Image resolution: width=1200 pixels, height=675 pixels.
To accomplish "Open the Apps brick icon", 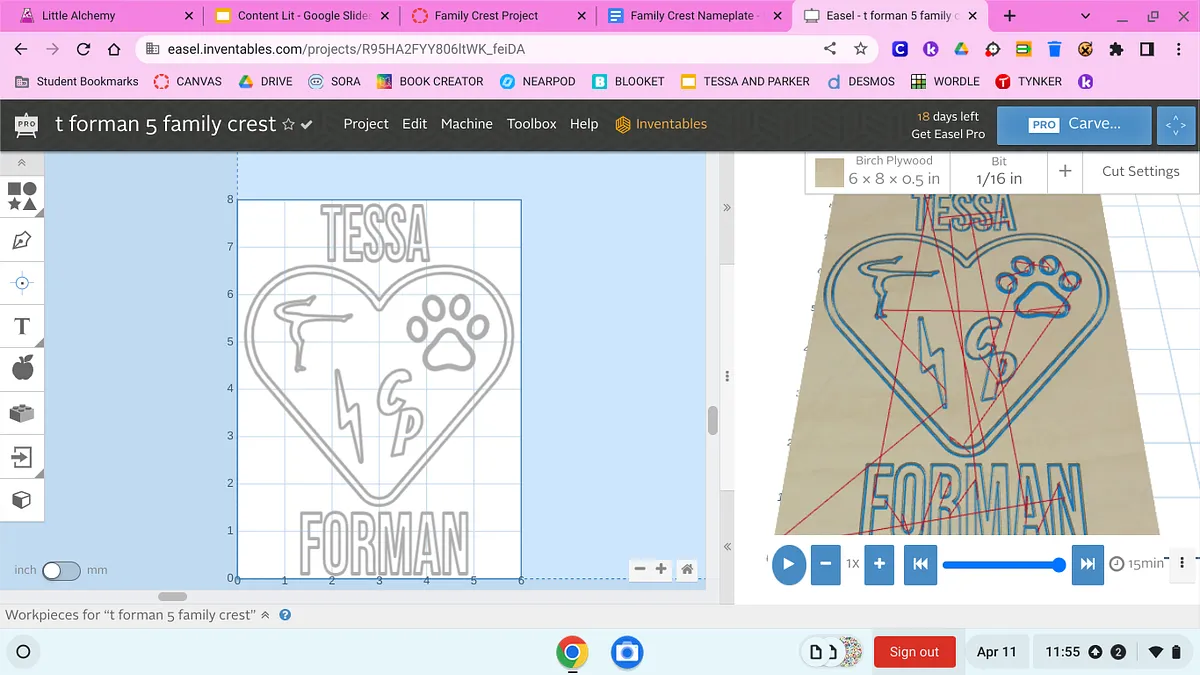I will click(22, 413).
